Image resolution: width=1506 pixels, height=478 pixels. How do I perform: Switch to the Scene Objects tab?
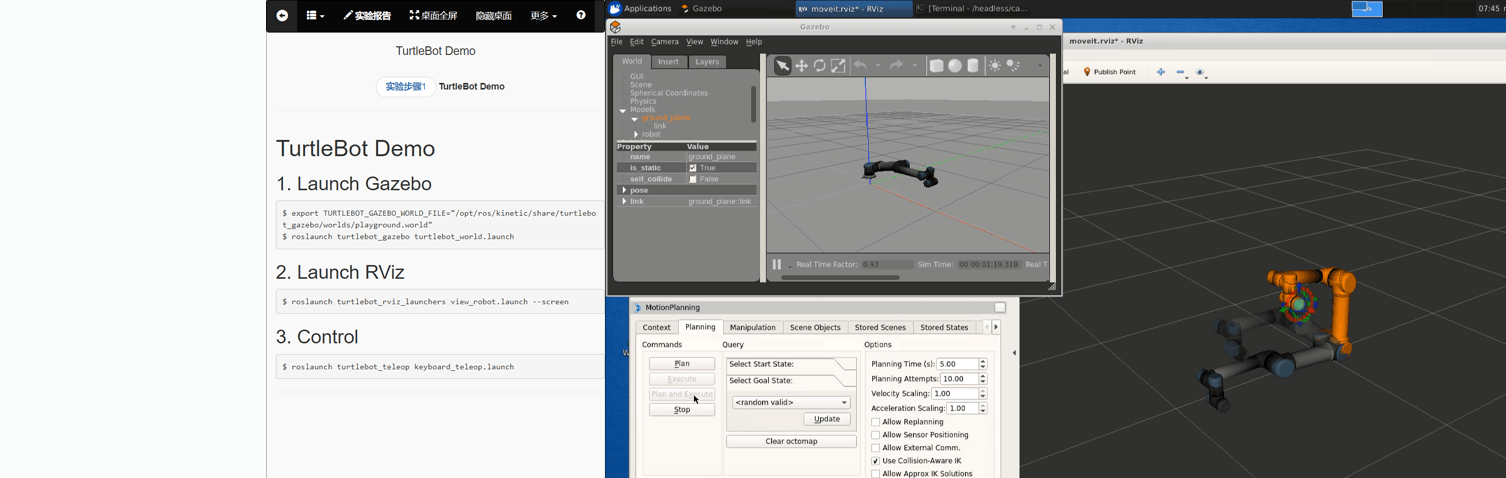(815, 327)
